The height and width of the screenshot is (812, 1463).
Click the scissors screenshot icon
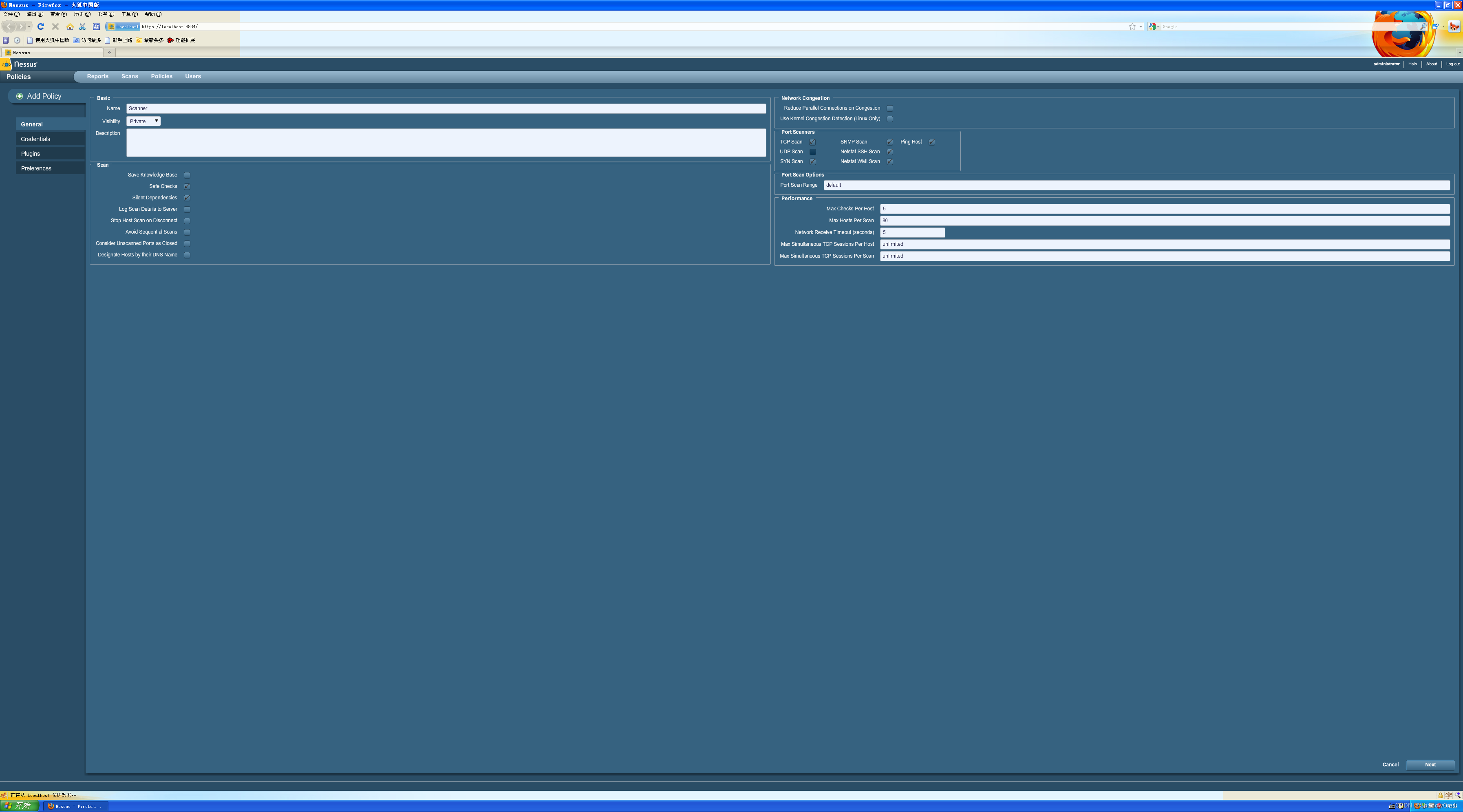click(x=82, y=26)
